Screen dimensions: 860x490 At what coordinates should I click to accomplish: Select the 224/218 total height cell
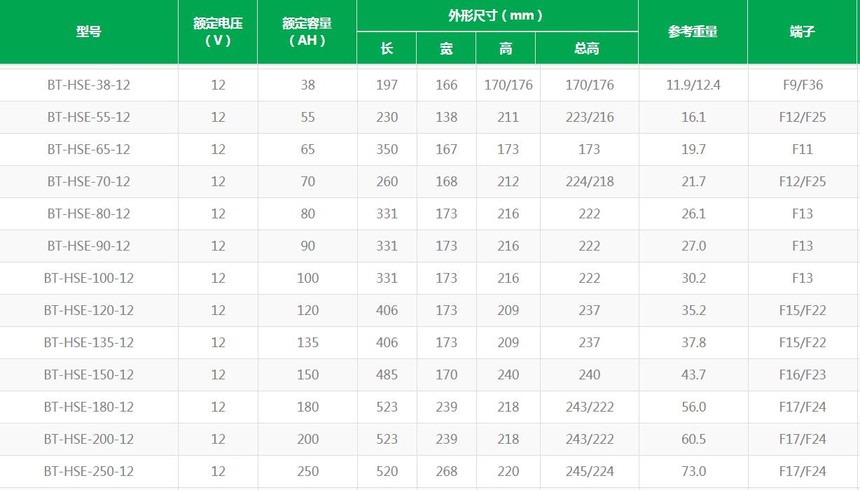pyautogui.click(x=587, y=181)
